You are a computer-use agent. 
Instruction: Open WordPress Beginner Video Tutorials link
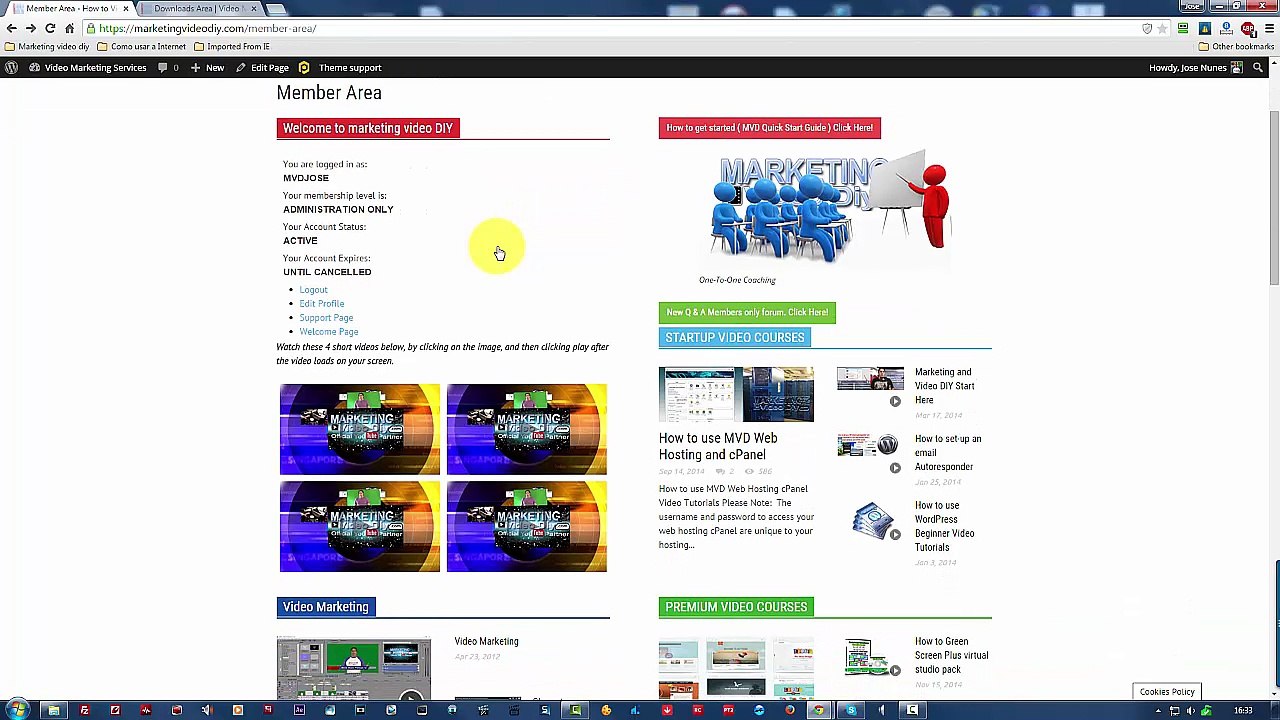tap(944, 526)
